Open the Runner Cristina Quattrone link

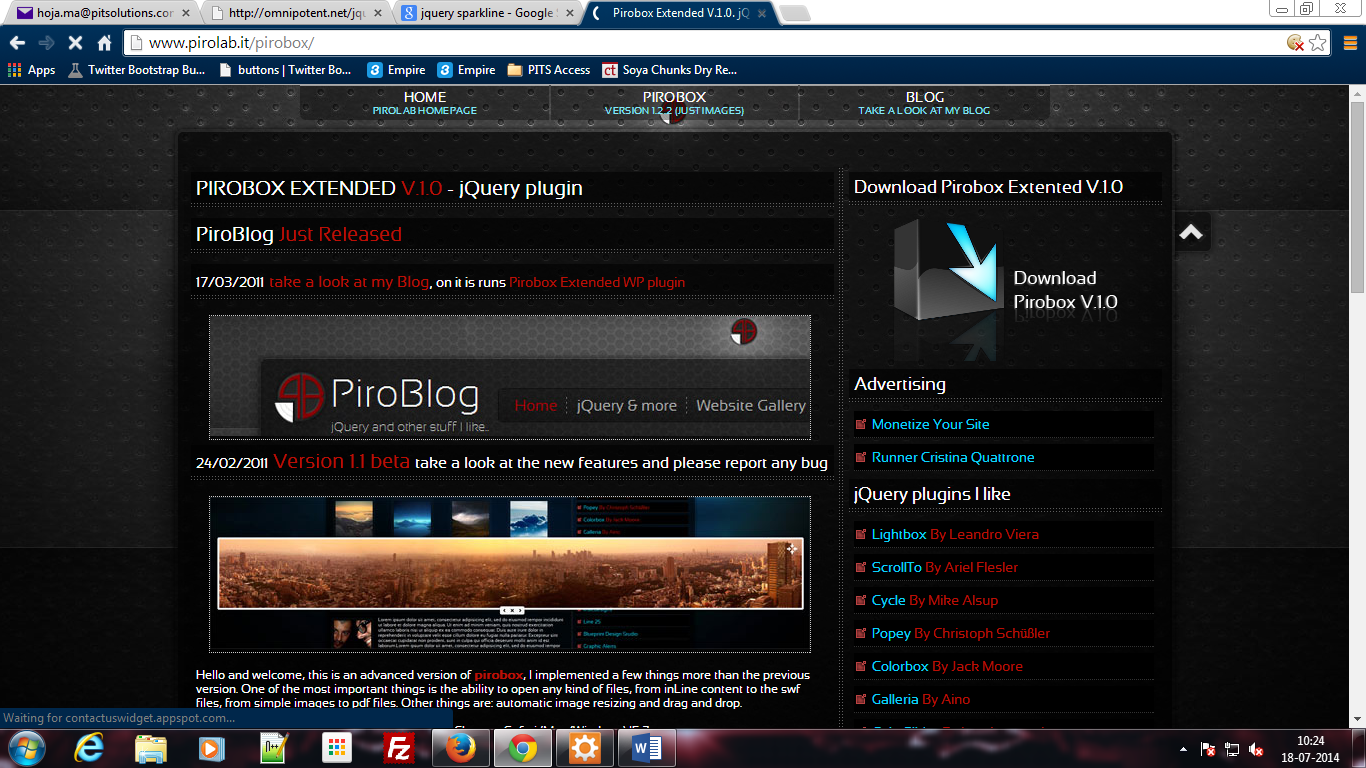pos(953,457)
